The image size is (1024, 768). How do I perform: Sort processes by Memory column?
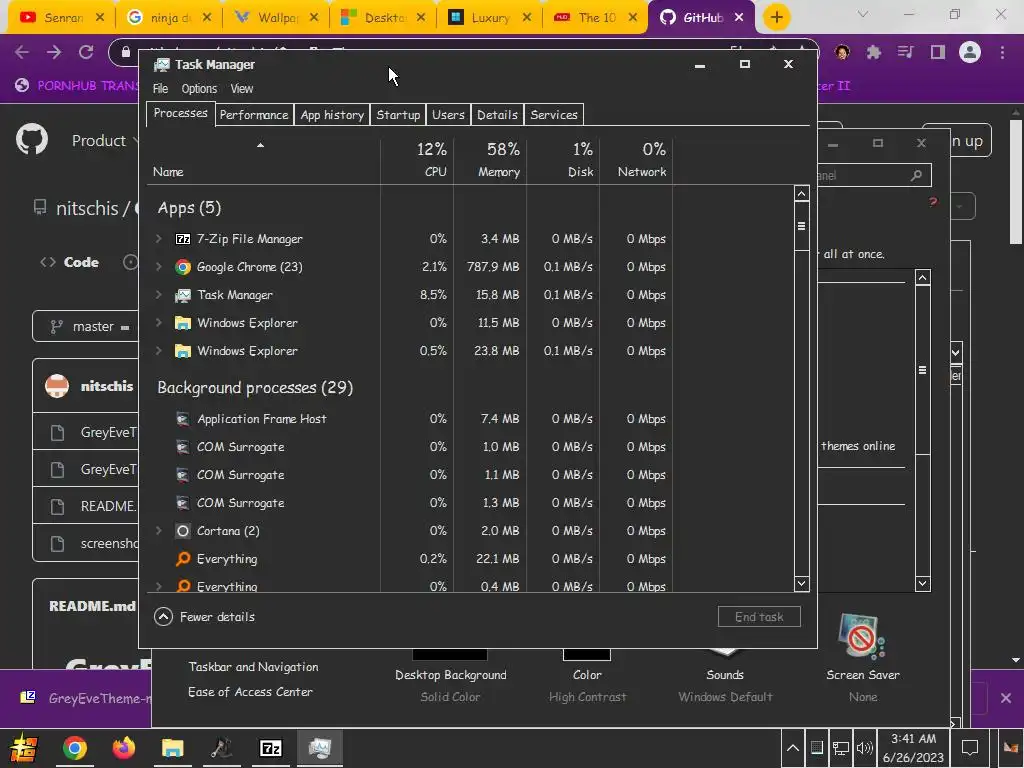[490, 161]
